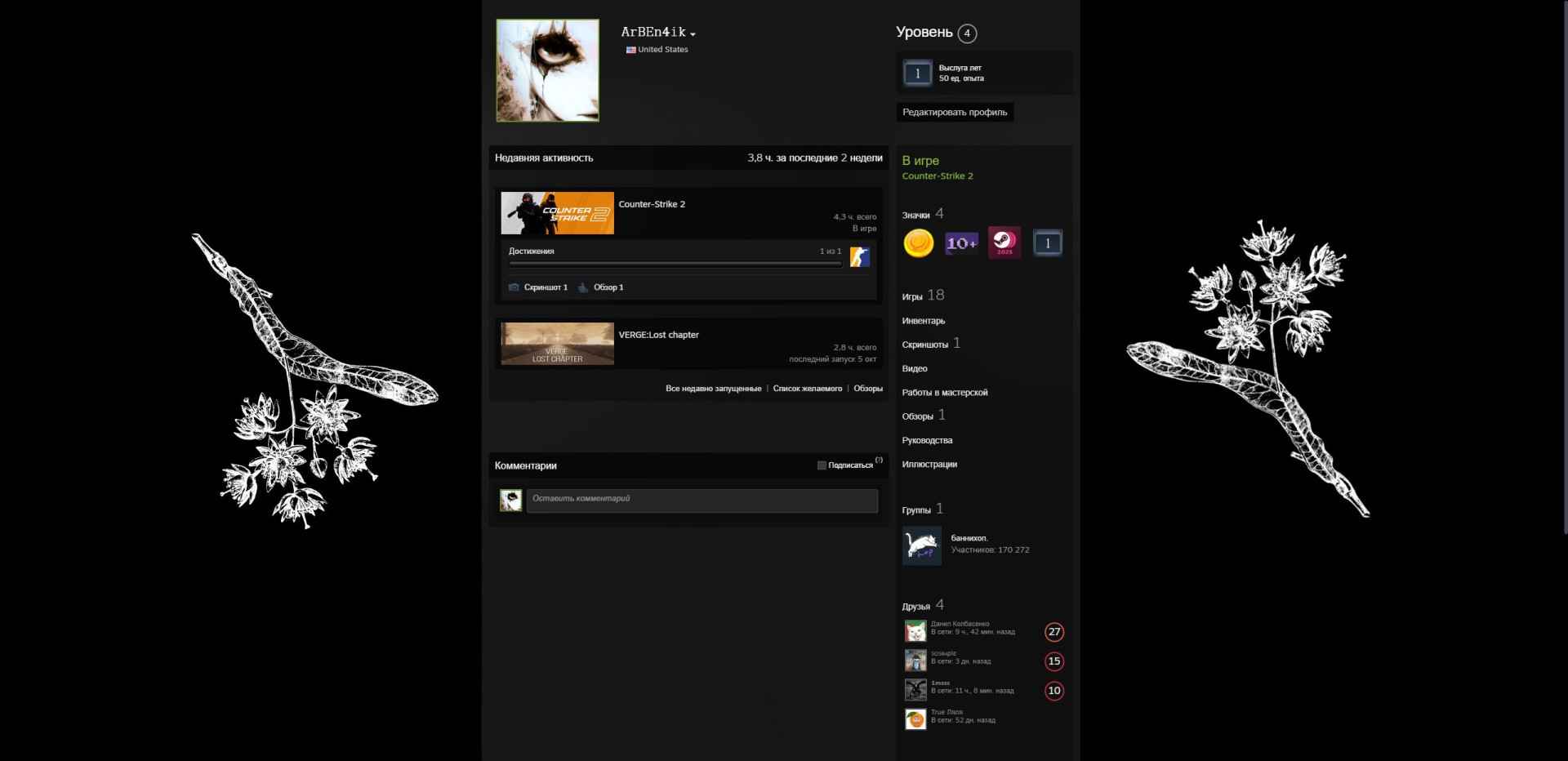Click the Недавняя активность heading
The image size is (1568, 761).
coord(544,158)
